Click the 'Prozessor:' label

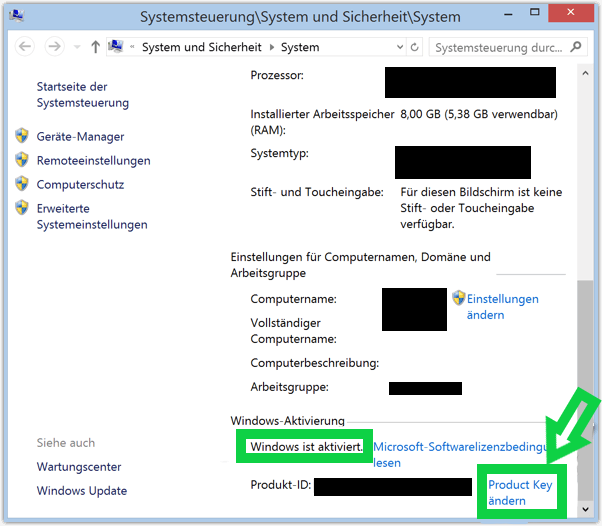[x=277, y=75]
